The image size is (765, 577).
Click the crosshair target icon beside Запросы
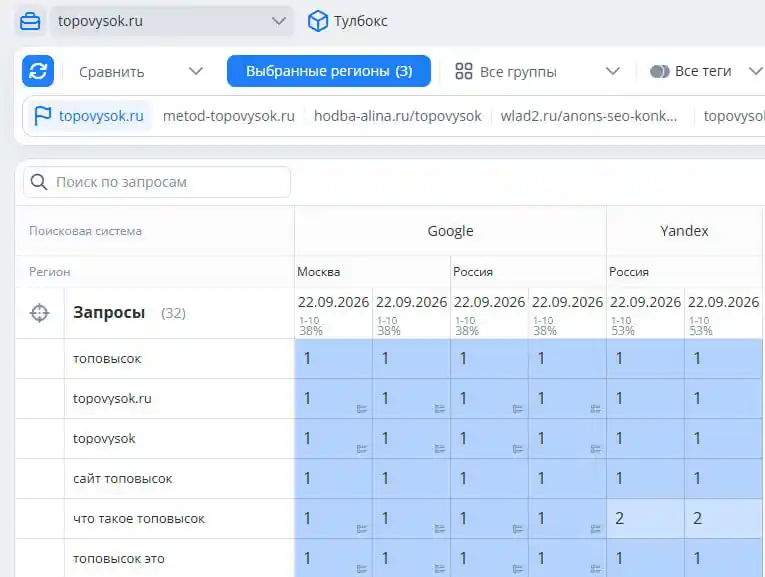pos(40,313)
